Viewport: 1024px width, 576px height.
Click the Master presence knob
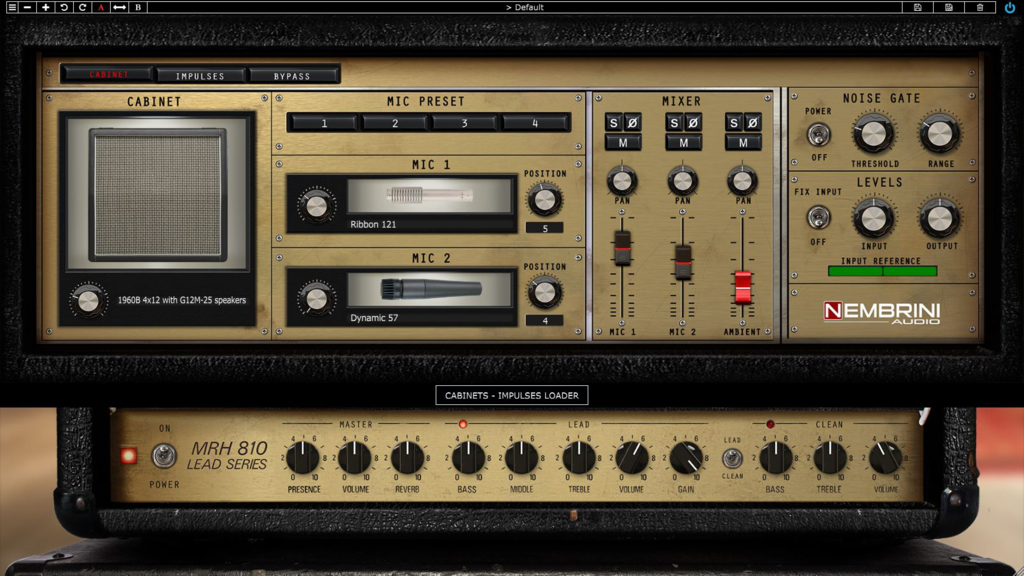pyautogui.click(x=304, y=458)
